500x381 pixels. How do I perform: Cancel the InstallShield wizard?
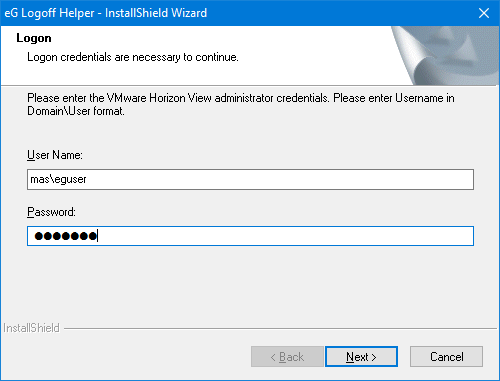[x=446, y=357]
